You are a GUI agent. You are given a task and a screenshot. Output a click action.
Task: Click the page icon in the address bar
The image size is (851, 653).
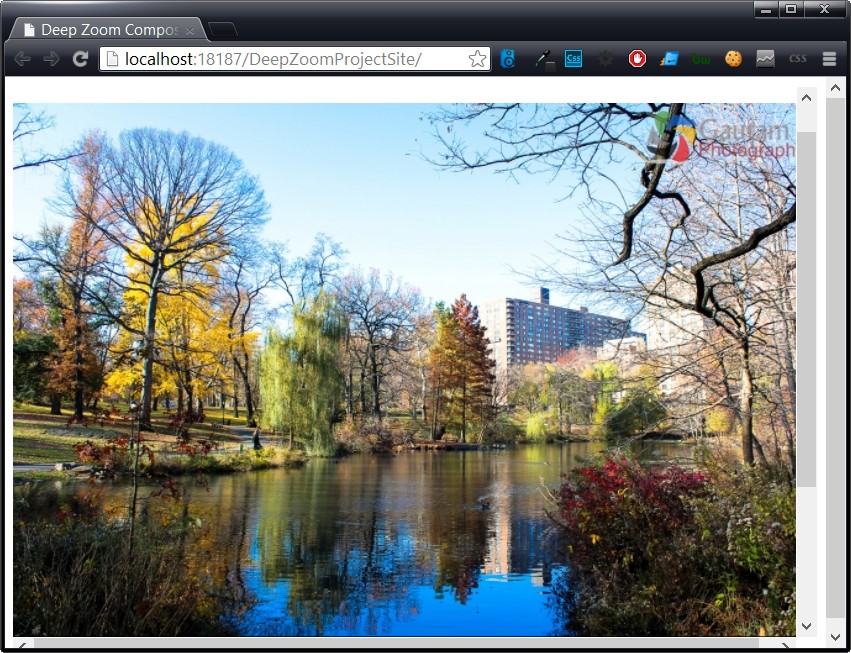click(112, 59)
